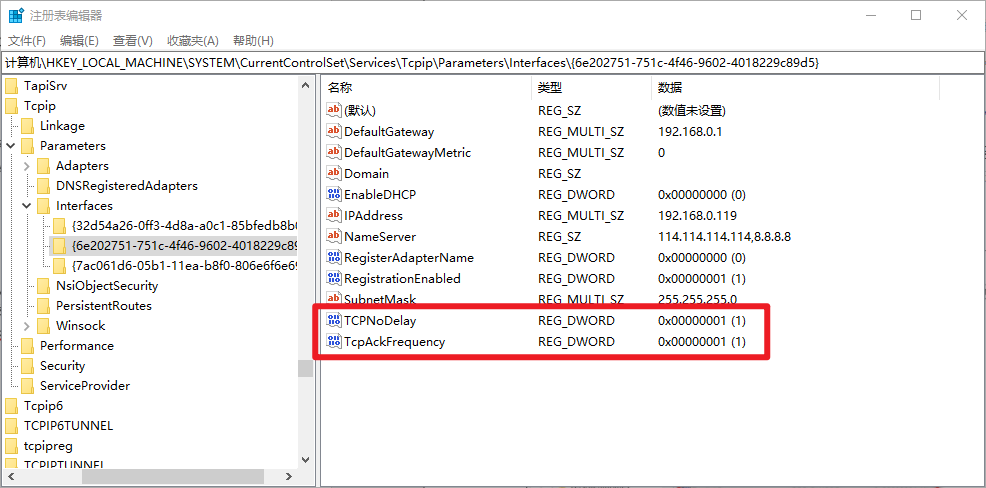This screenshot has height=488, width=986.
Task: Expand the Winsock tree node
Action: [26, 326]
